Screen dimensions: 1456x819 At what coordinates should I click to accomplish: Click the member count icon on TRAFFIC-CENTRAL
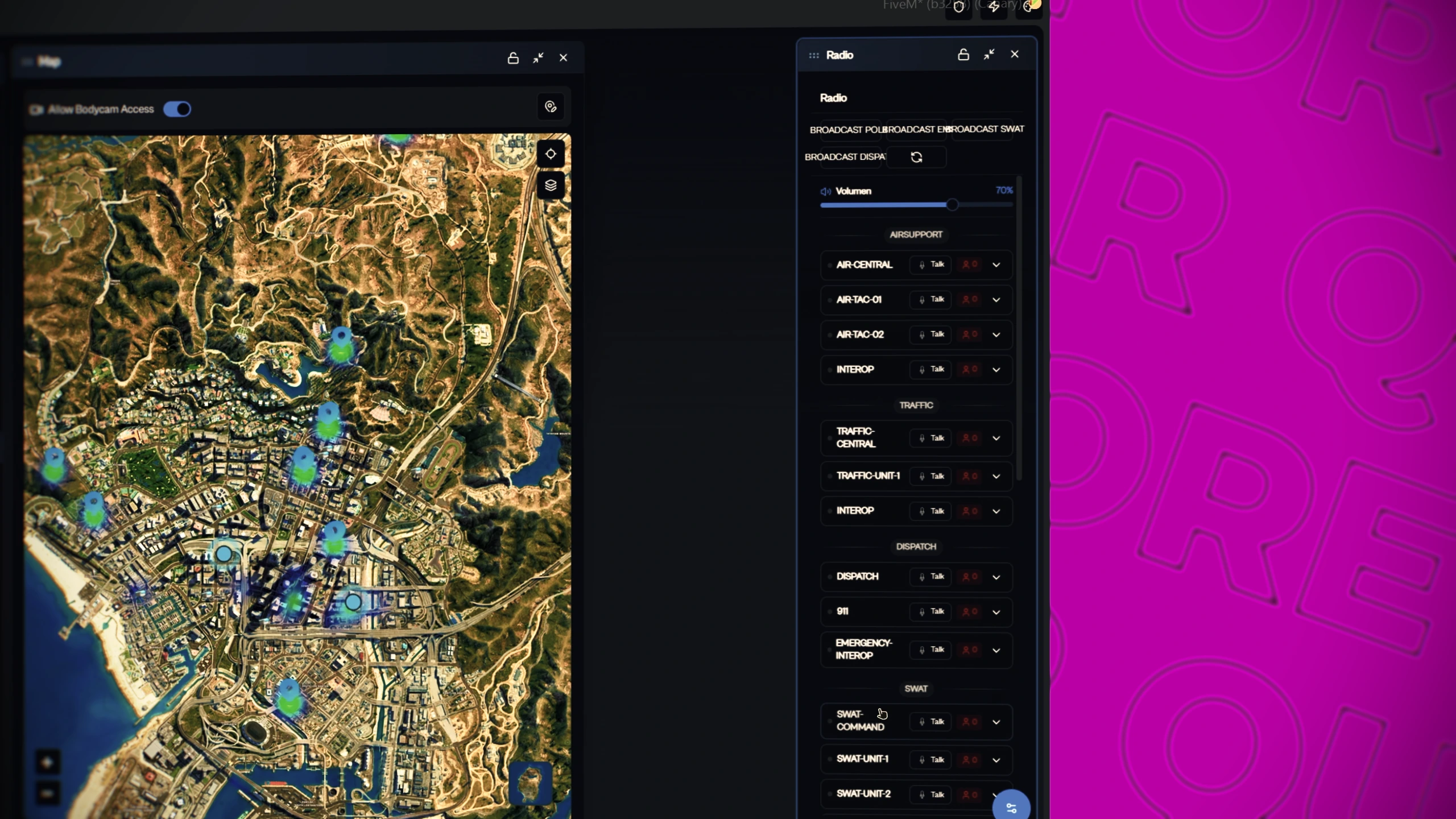[x=970, y=438]
